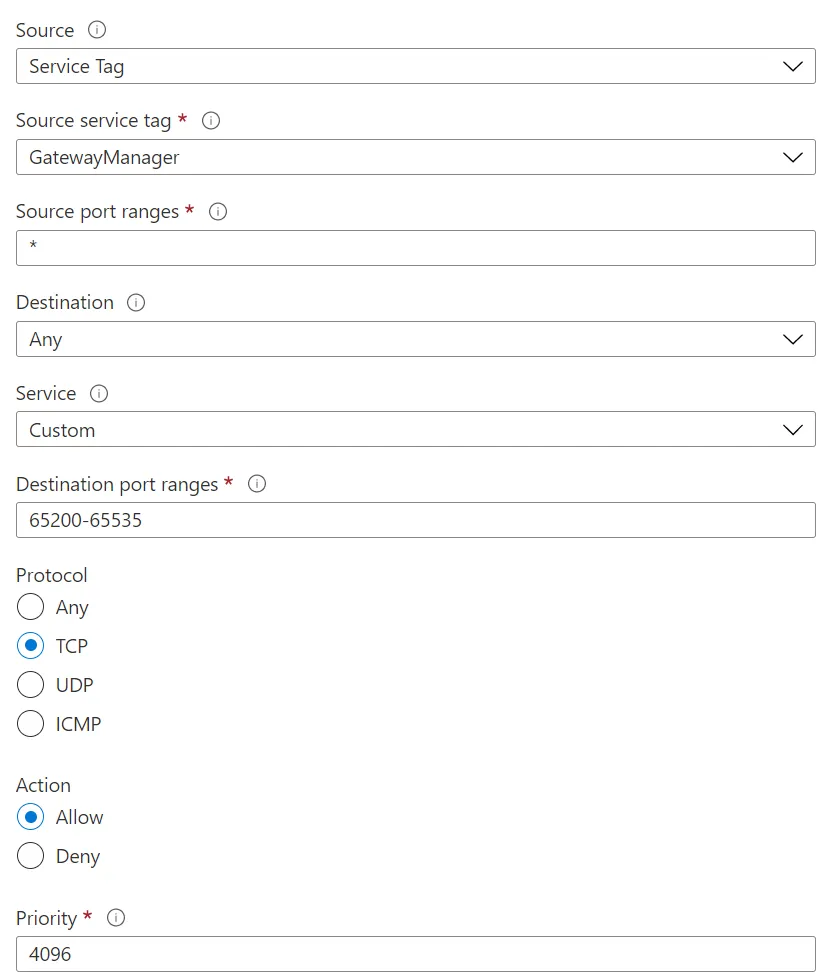Image resolution: width=836 pixels, height=979 pixels.
Task: Open the Destination dropdown set to Any
Action: pos(415,339)
